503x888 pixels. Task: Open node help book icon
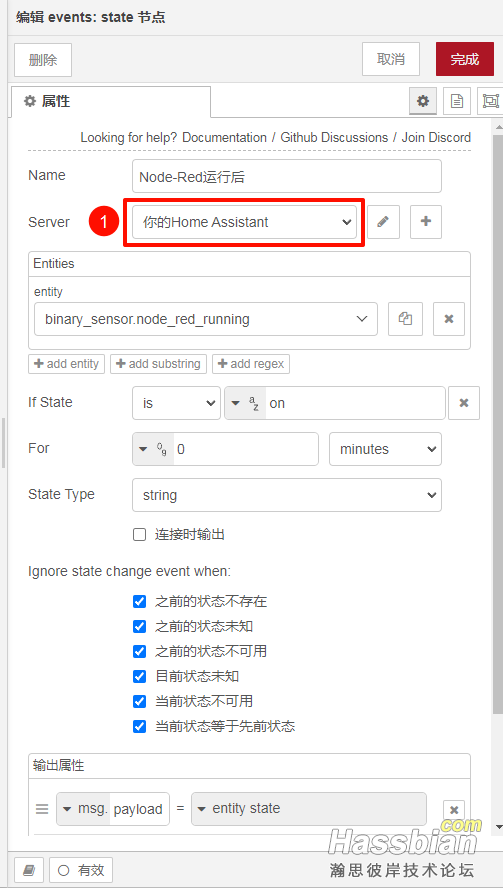pyautogui.click(x=29, y=870)
